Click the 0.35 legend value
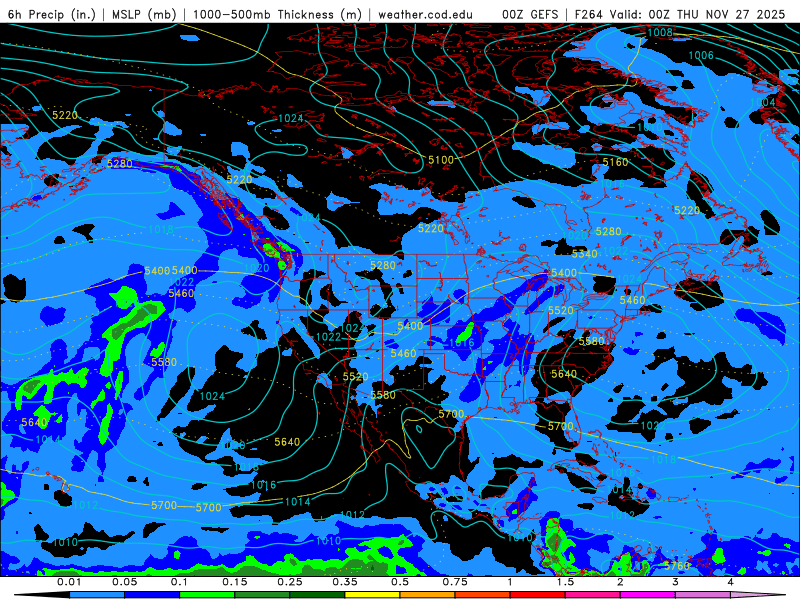 click(345, 582)
